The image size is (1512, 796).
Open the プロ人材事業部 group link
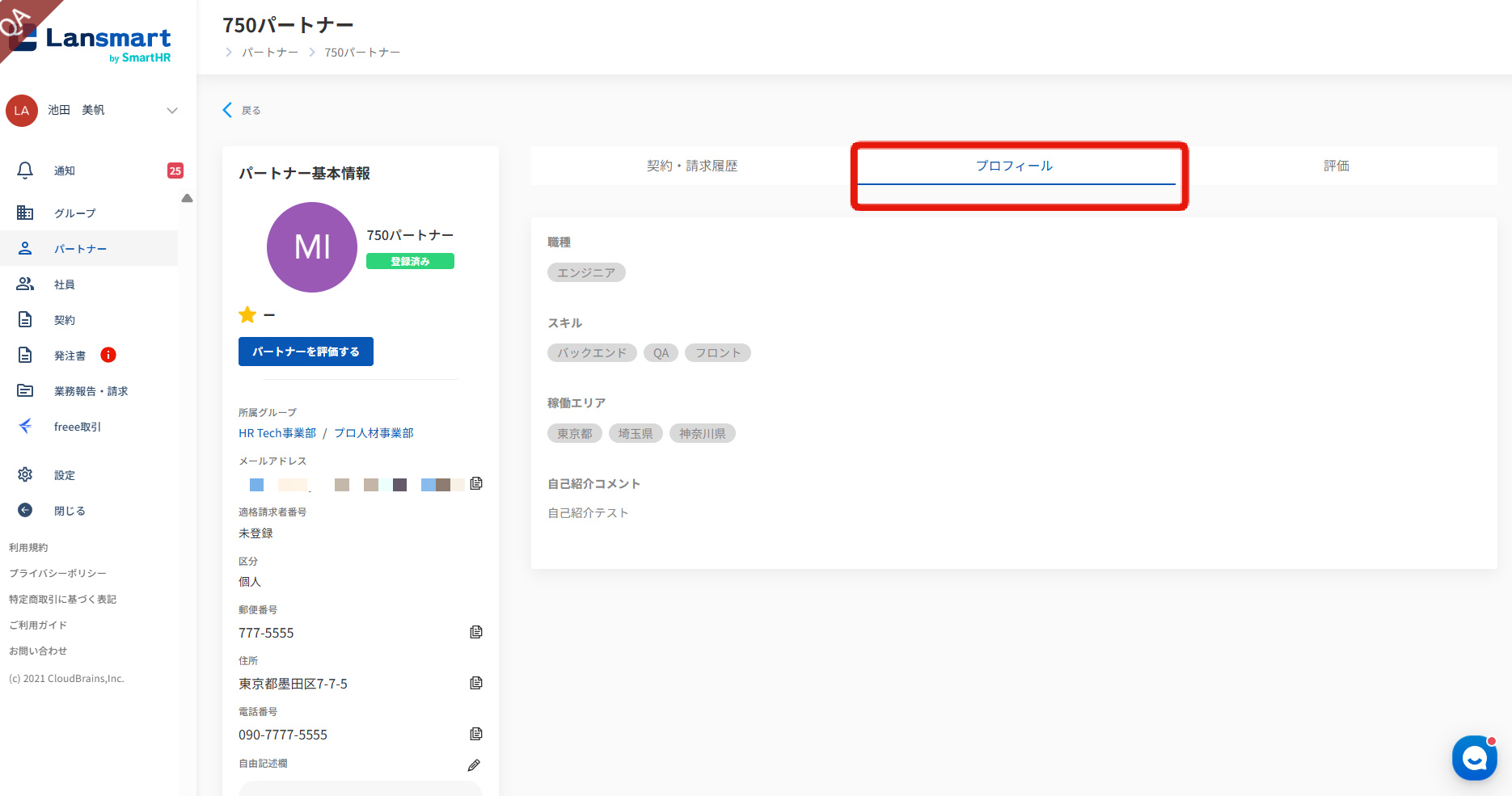pyautogui.click(x=374, y=433)
